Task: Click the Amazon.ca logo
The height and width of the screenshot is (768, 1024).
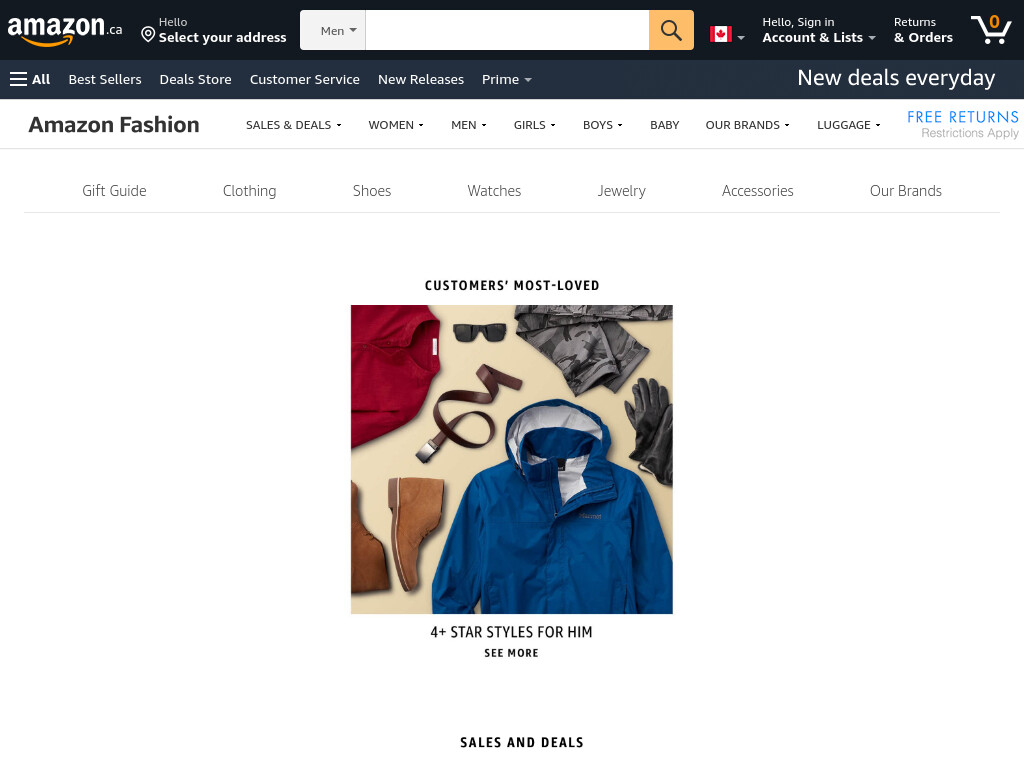Action: [65, 30]
